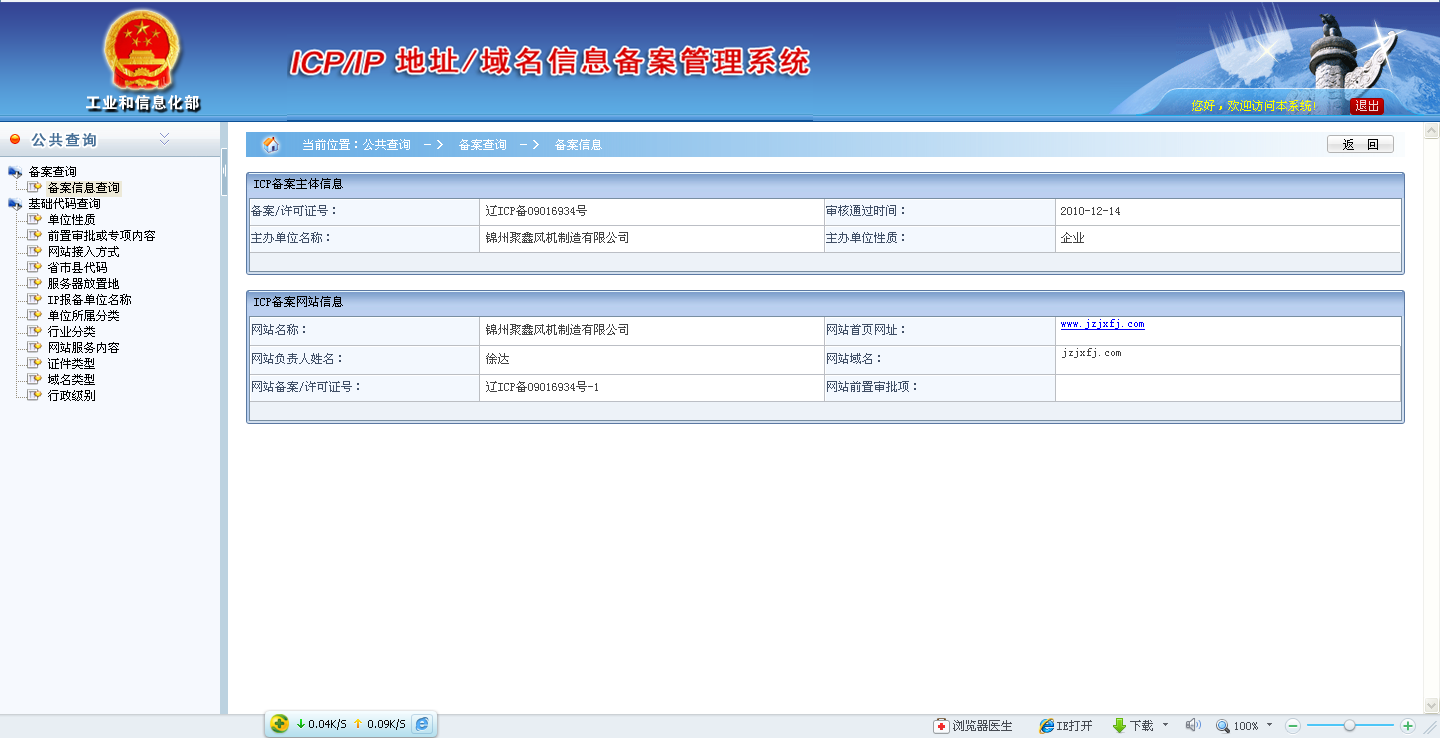Viewport: 1440px width, 738px height.
Task: Click the page icon next to 前置审批或专项内容
Action: pos(35,236)
